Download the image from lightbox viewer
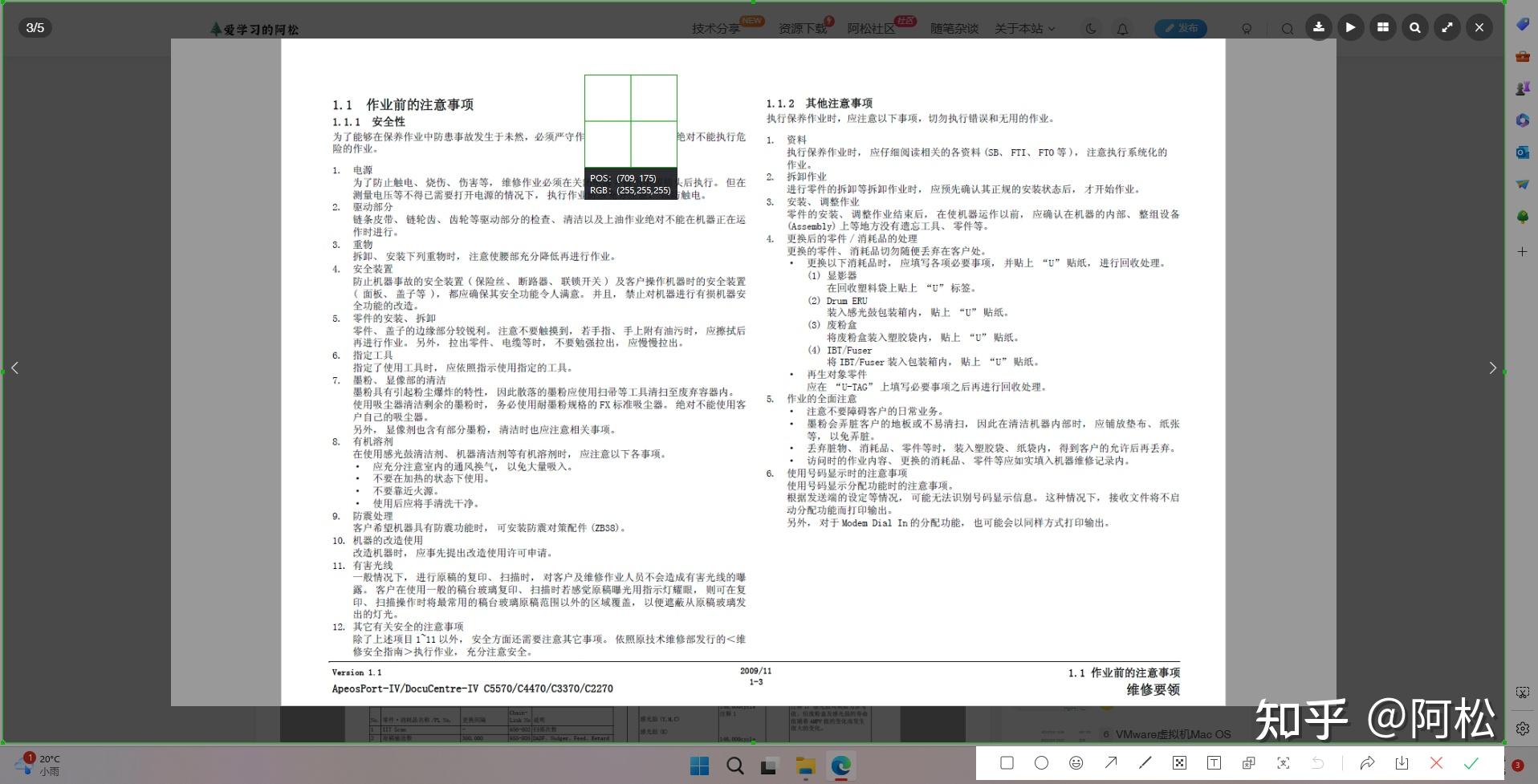Viewport: 1538px width, 784px height. click(1319, 27)
